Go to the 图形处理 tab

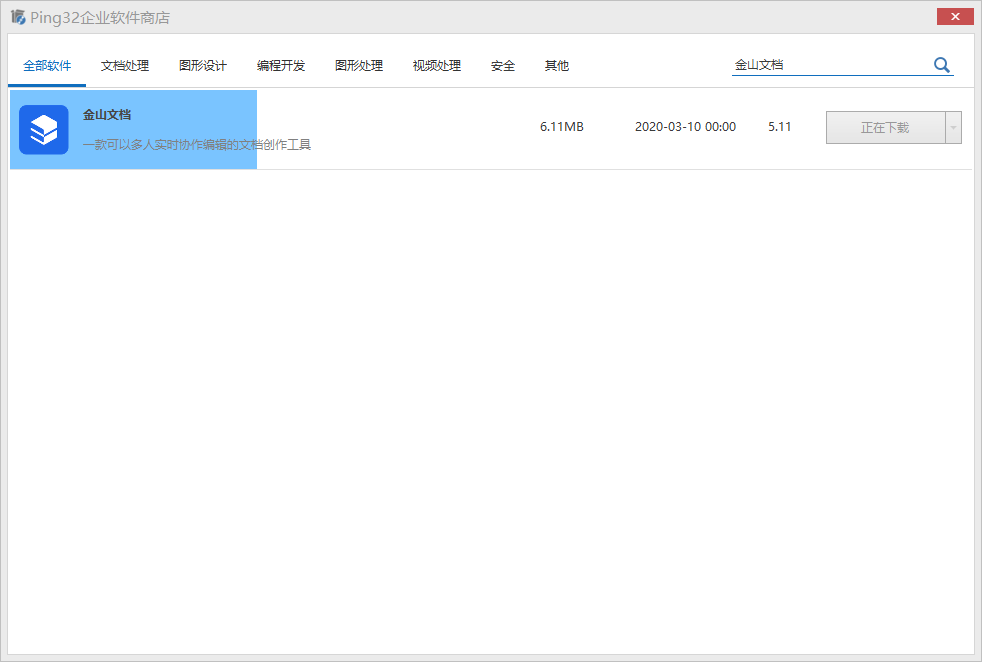click(x=359, y=66)
